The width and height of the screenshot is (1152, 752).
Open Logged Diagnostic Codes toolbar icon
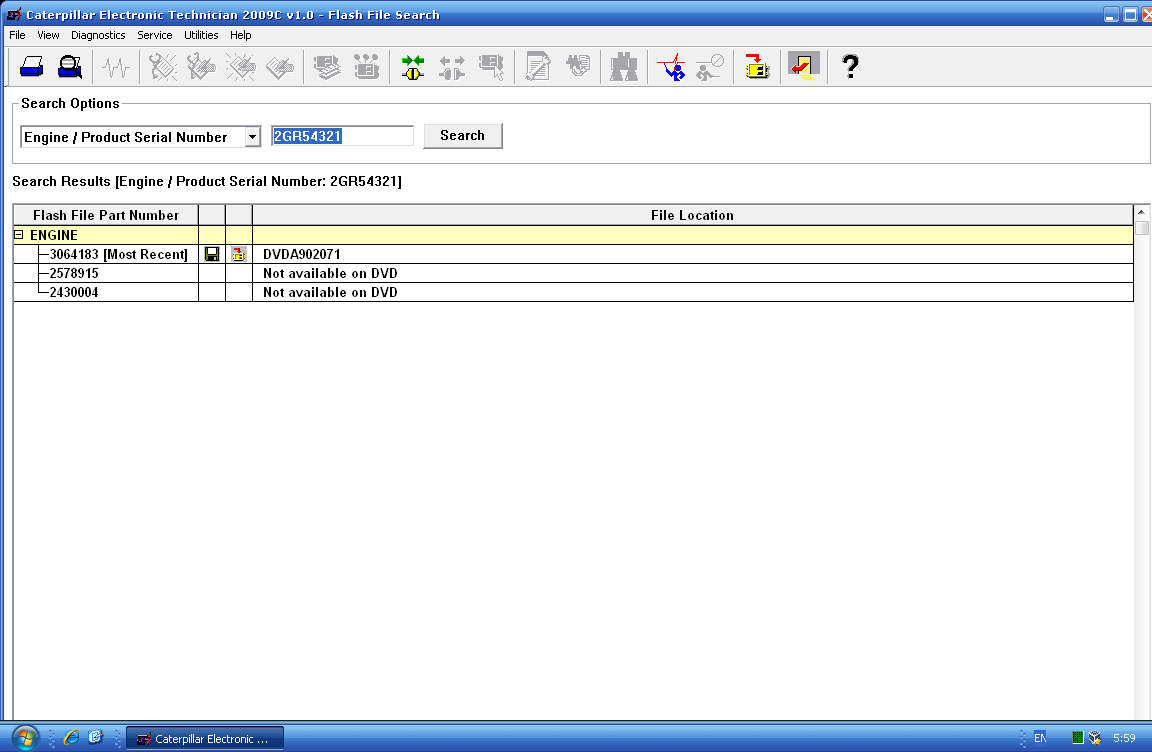point(201,67)
